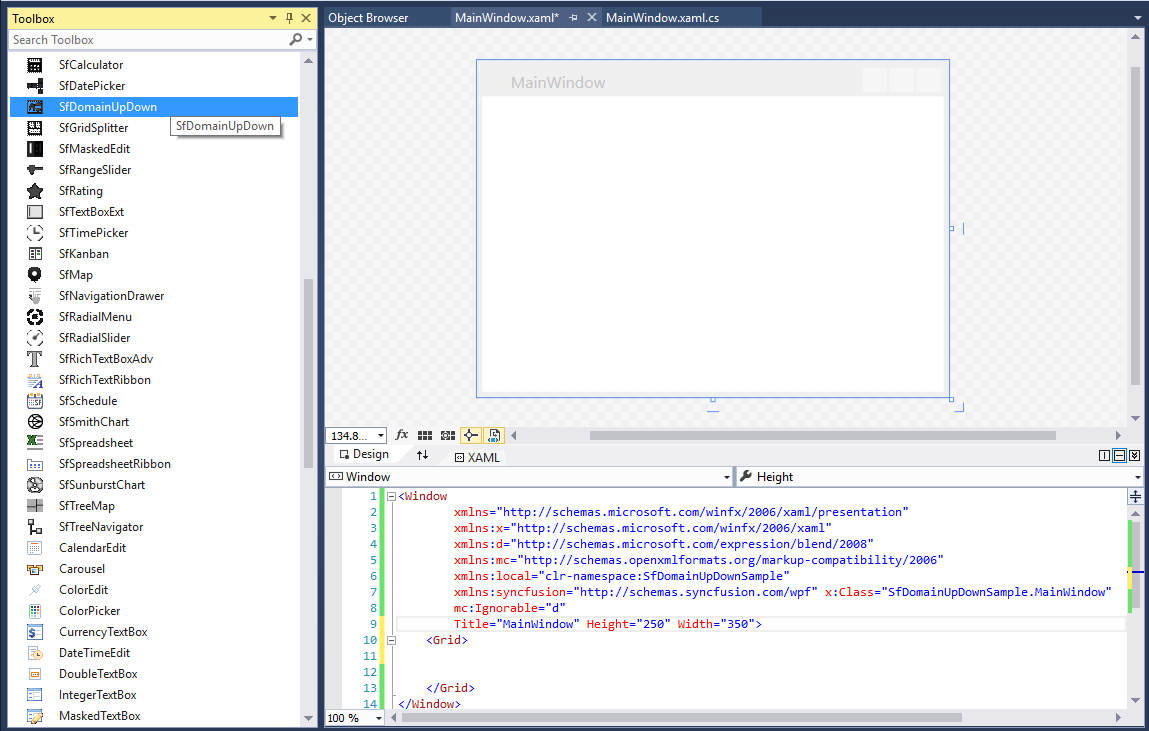Select the SfRating control in Toolbox
The height and width of the screenshot is (731, 1149).
[80, 191]
